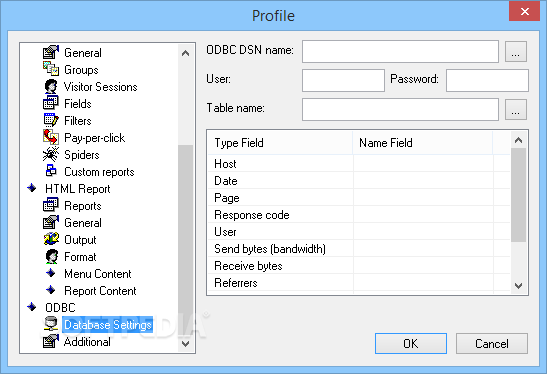Screen dimensions: 547x374
Task: Select Report Content tree item
Action: 100,291
